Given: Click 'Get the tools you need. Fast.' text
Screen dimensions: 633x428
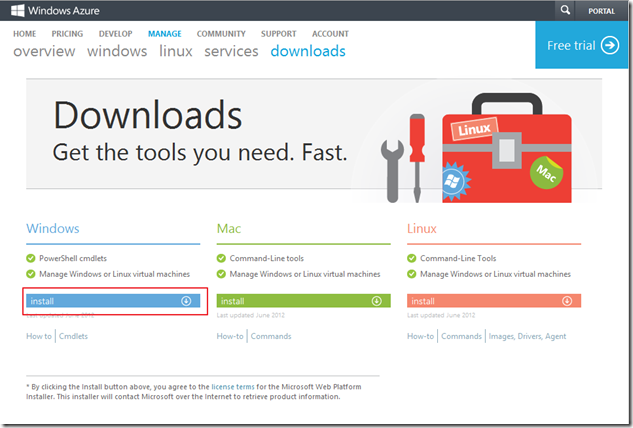Looking at the screenshot, I should point(200,153).
